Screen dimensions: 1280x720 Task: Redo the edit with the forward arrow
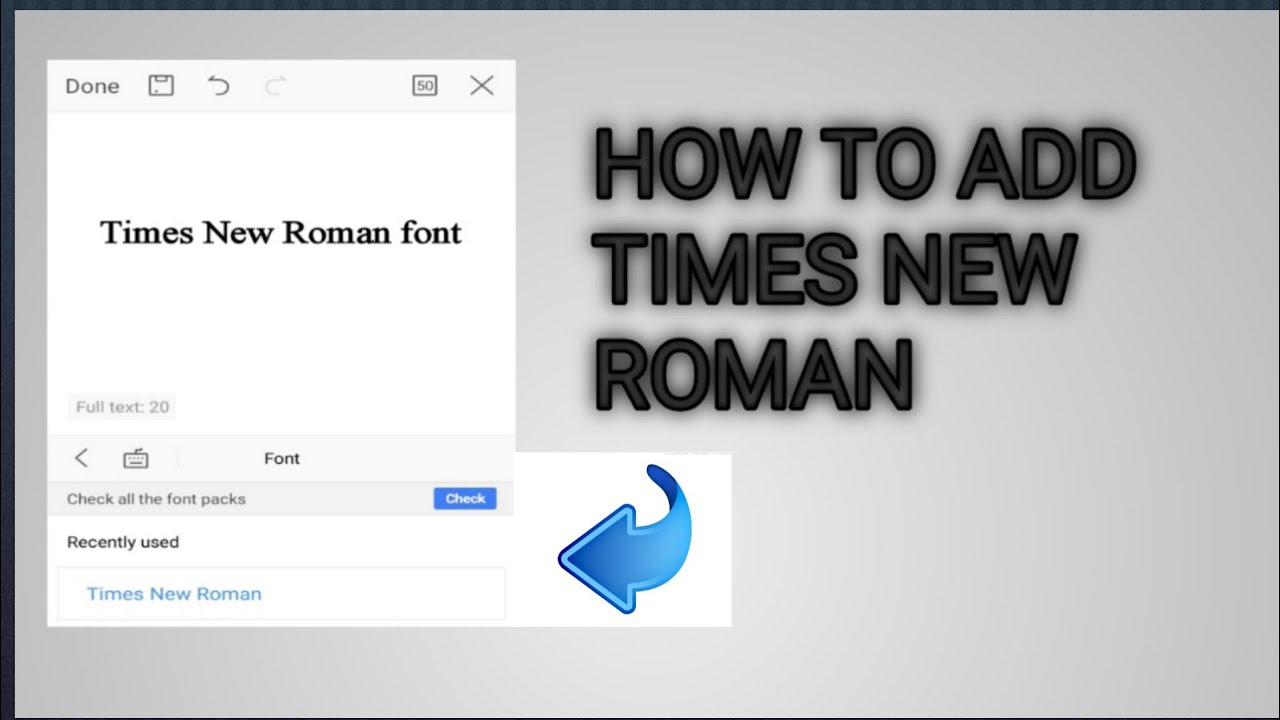(x=276, y=86)
